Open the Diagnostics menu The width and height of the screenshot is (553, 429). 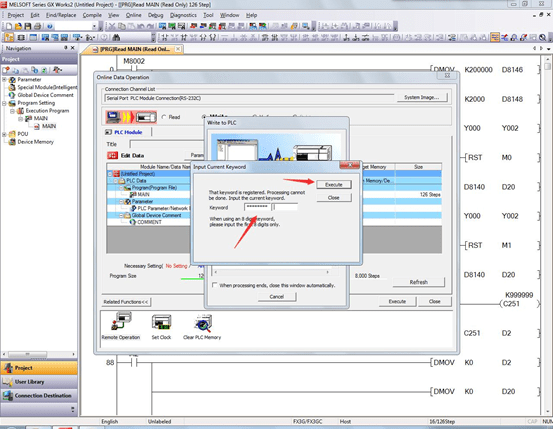[183, 15]
